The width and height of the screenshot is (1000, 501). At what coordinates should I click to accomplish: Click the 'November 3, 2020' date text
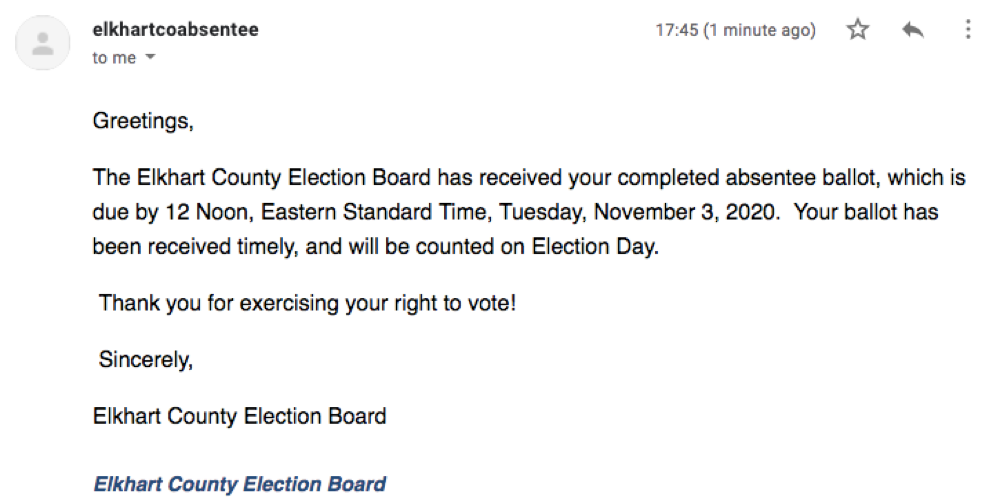(686, 212)
